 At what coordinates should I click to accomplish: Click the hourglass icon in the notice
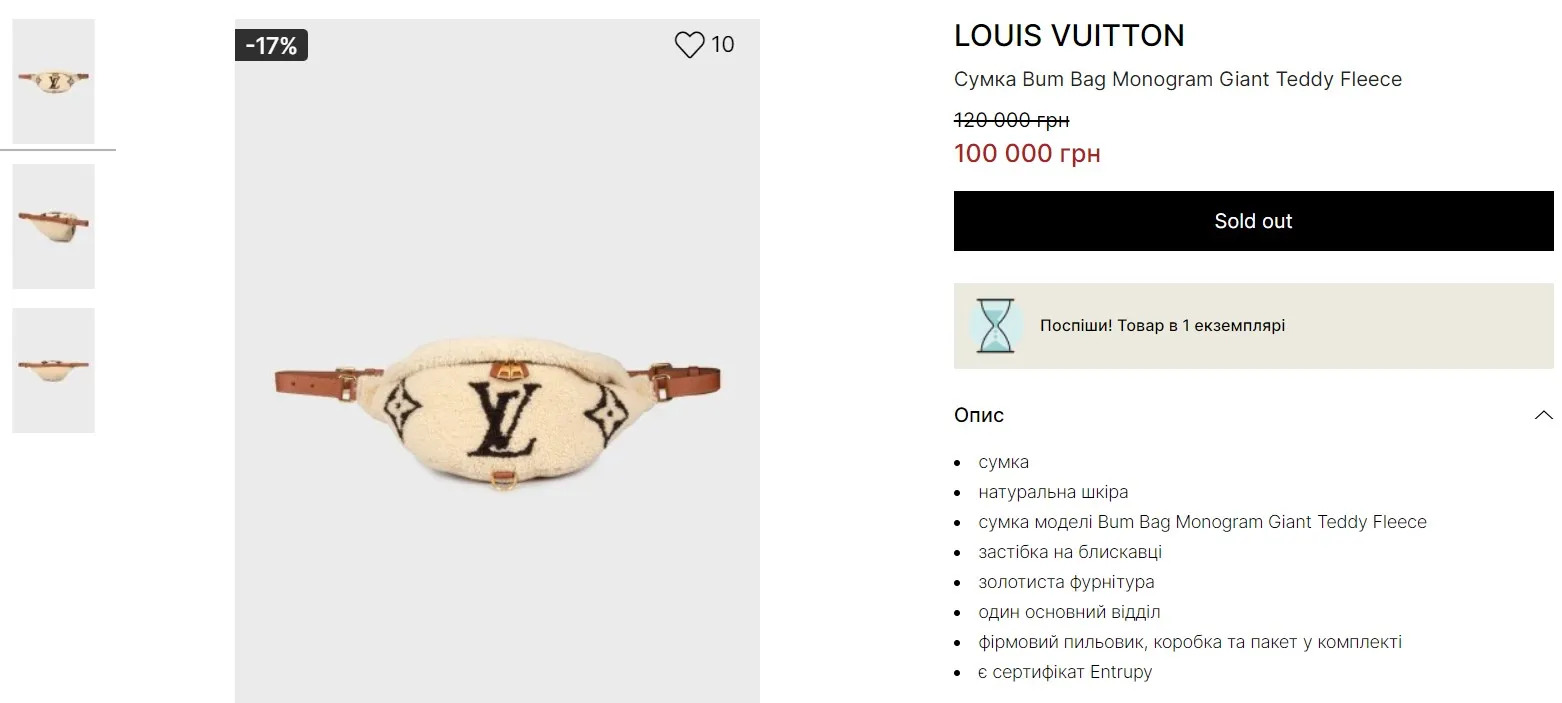[995, 326]
